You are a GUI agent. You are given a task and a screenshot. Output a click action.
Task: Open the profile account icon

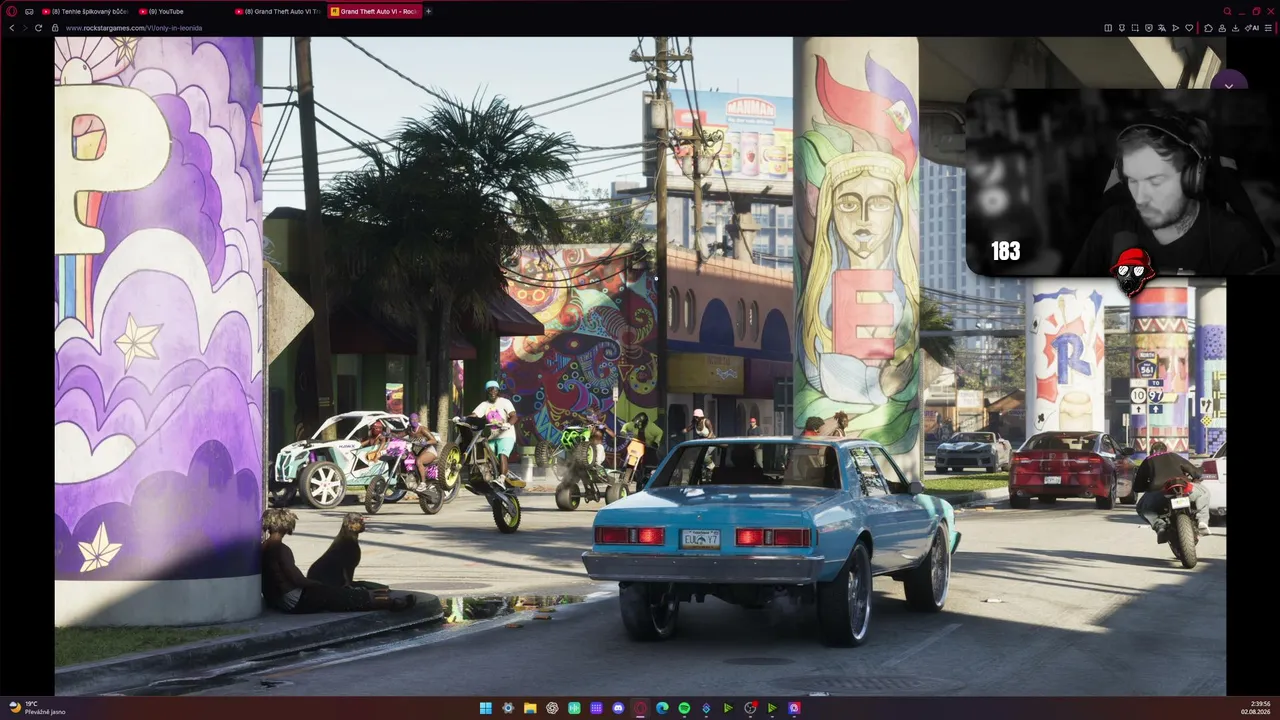pos(1221,28)
